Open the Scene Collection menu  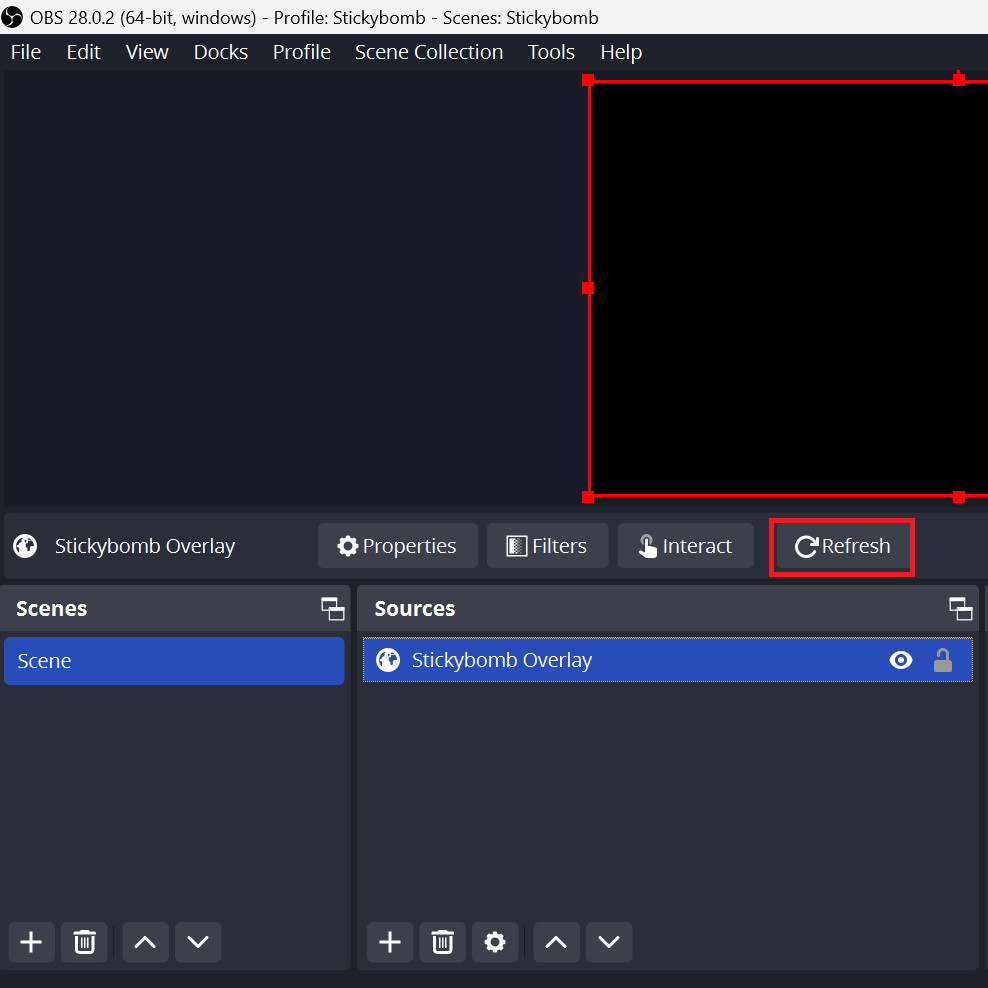428,52
